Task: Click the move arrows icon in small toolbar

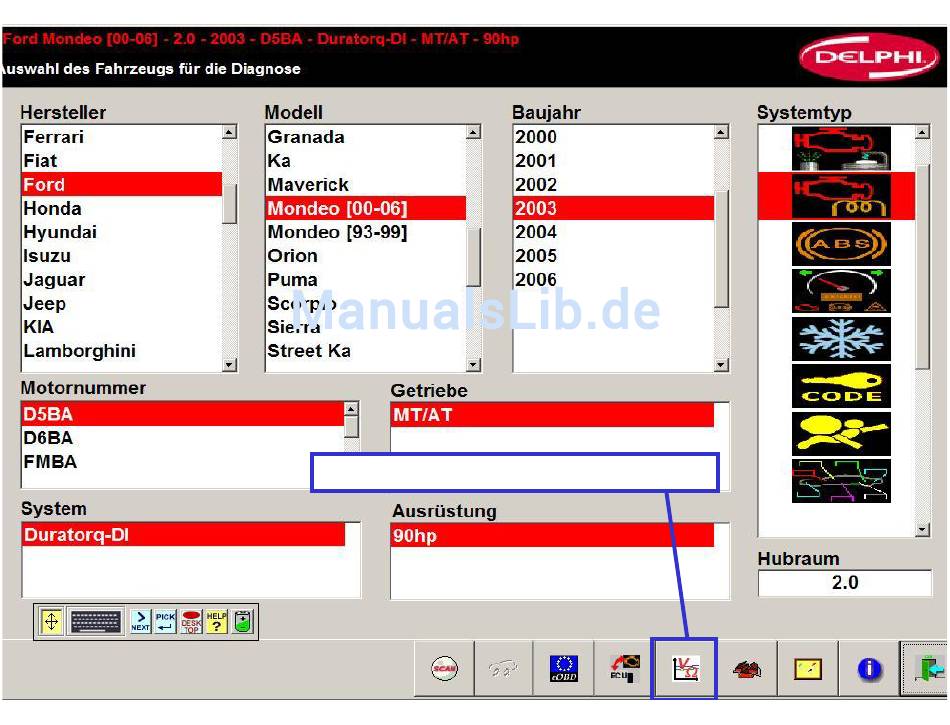Action: (51, 621)
